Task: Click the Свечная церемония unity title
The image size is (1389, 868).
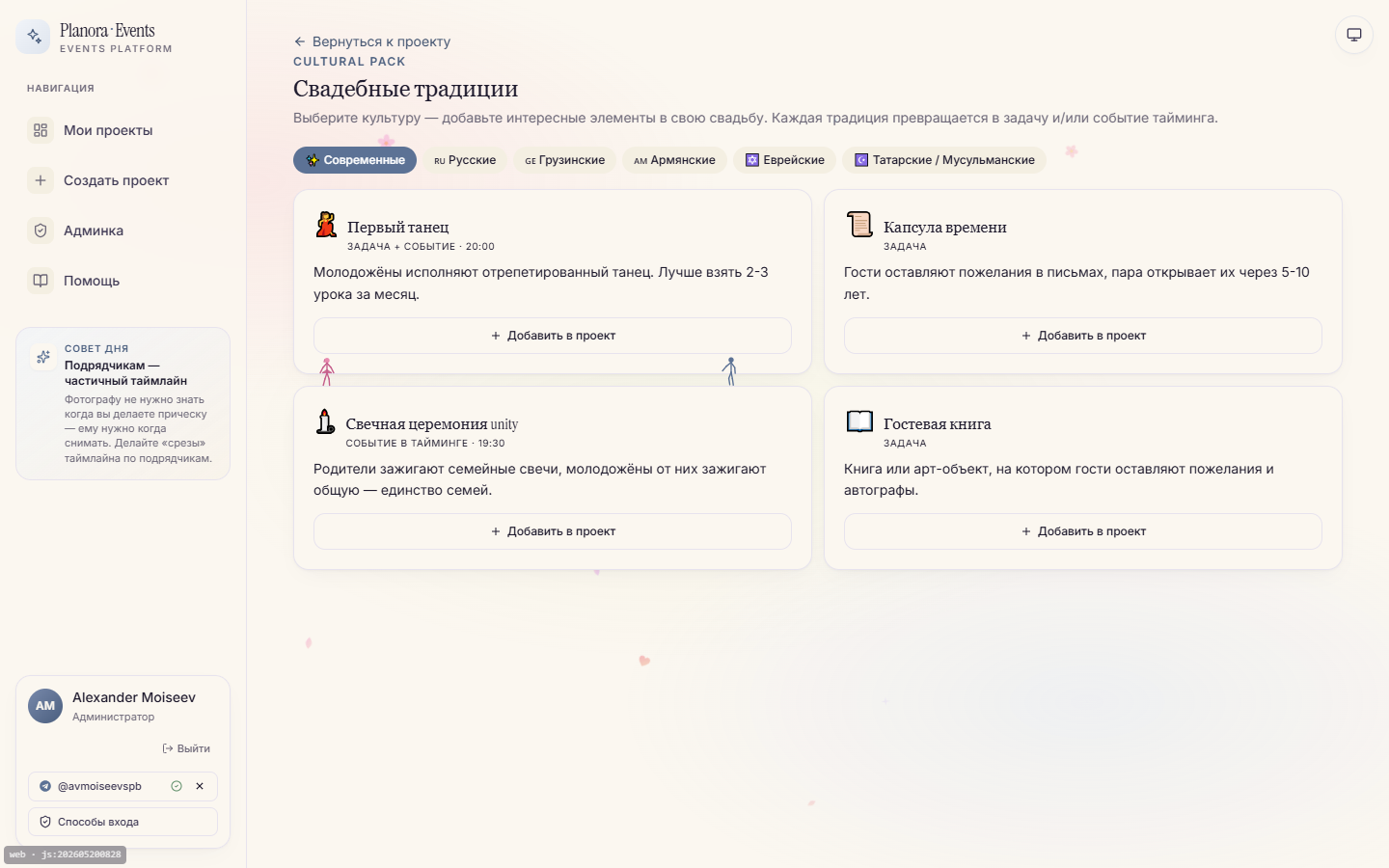Action: pyautogui.click(x=432, y=424)
